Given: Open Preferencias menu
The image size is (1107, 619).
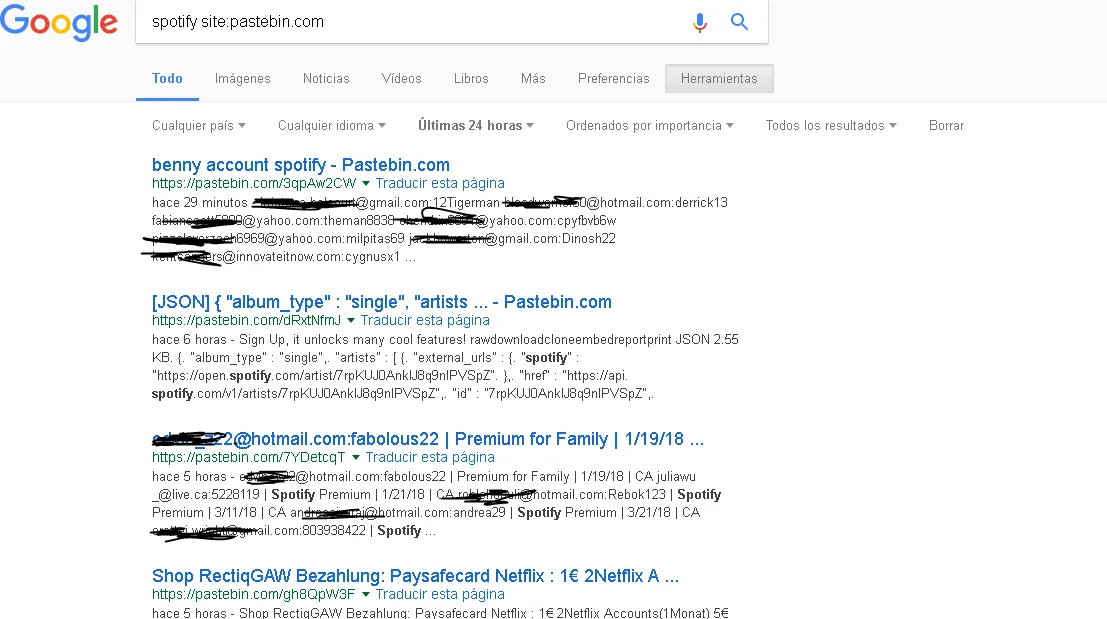Looking at the screenshot, I should click(614, 78).
